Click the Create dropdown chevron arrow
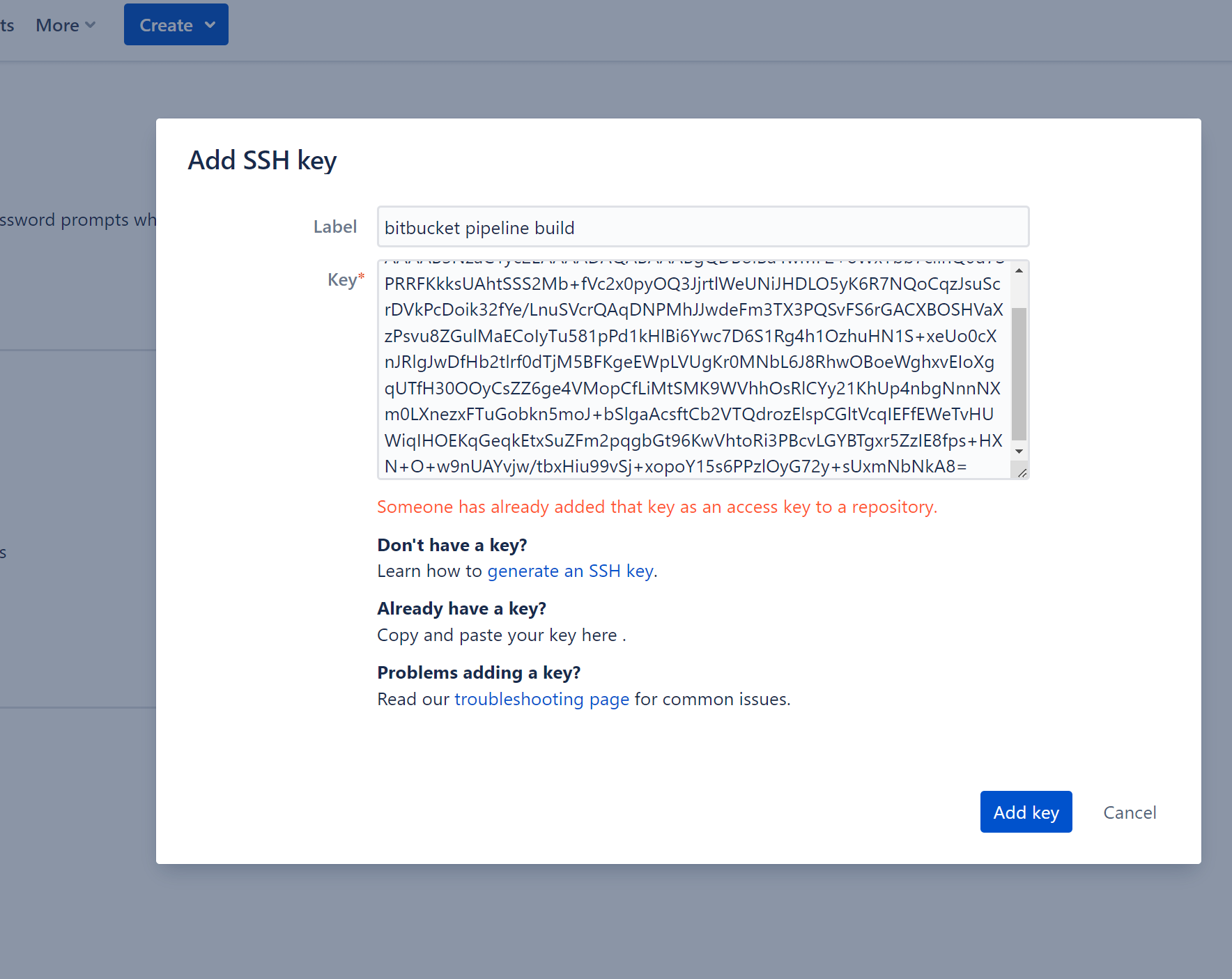 pos(210,24)
